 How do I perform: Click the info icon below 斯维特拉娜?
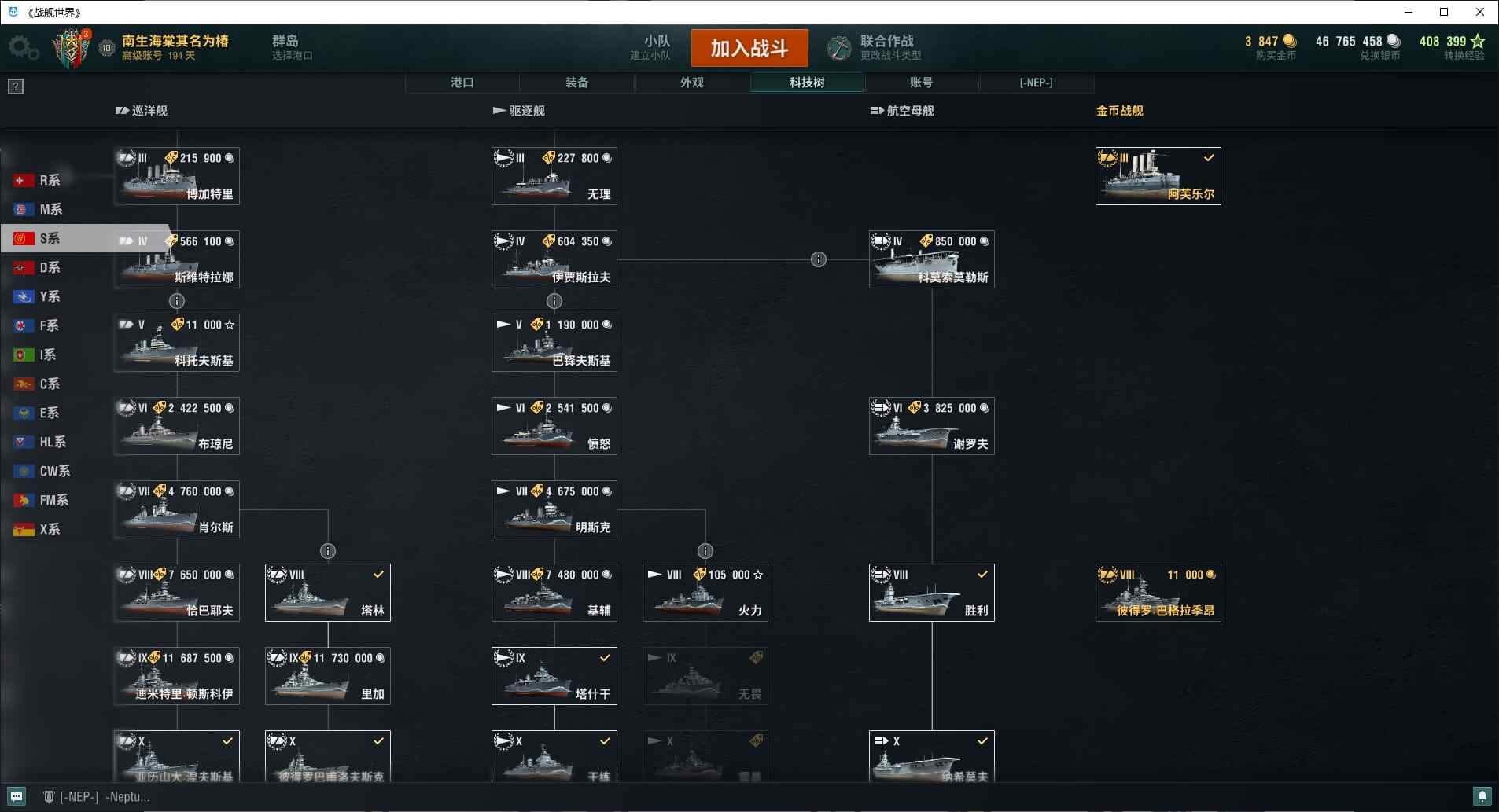tap(177, 301)
